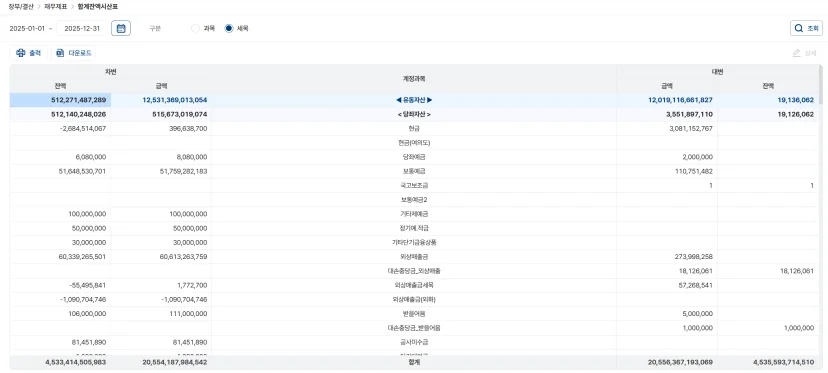Click the end date 2025-12-31 field
Screen dimensions: 828x373
82,29
